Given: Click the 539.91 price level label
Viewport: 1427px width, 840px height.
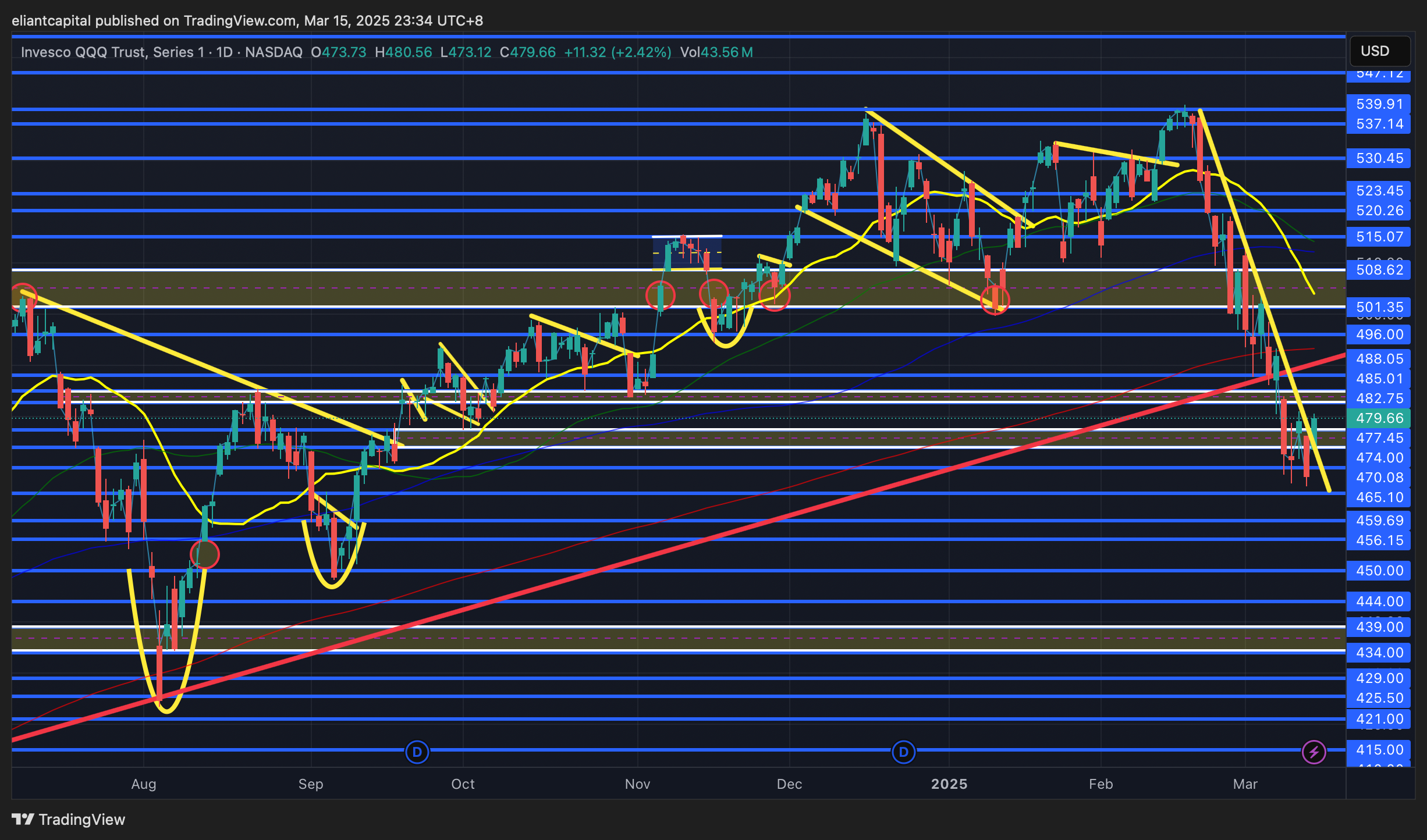Looking at the screenshot, I should [x=1379, y=104].
